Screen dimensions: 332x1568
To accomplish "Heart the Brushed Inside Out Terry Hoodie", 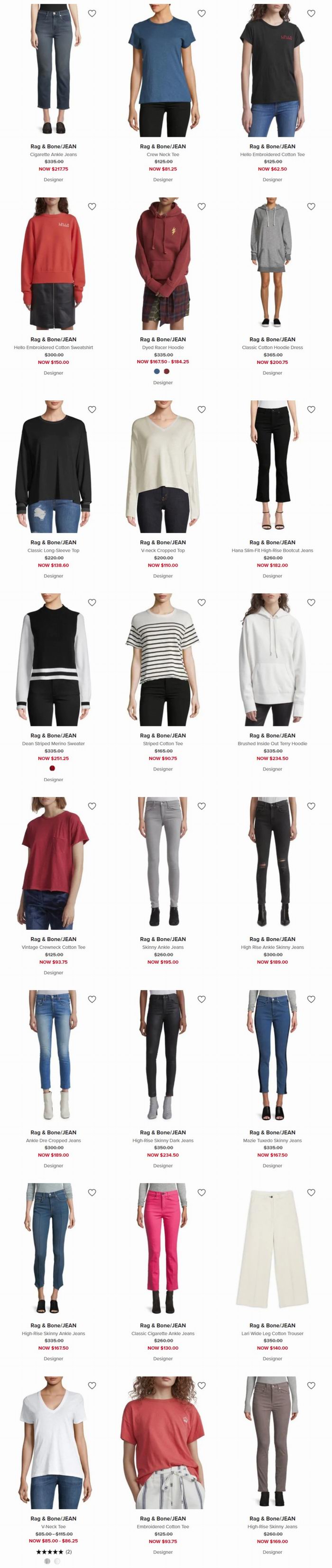I will (311, 603).
